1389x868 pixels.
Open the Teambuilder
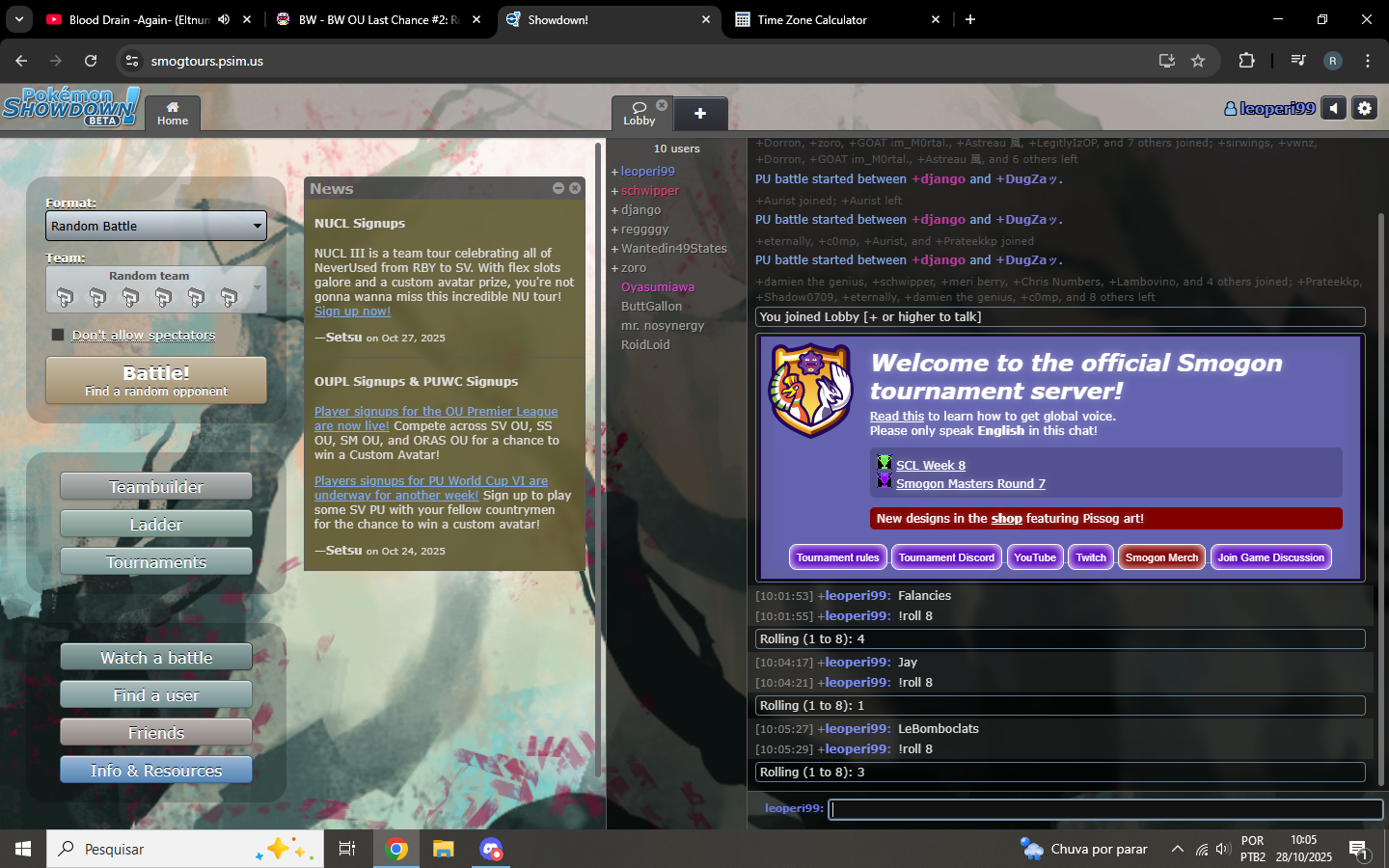156,487
